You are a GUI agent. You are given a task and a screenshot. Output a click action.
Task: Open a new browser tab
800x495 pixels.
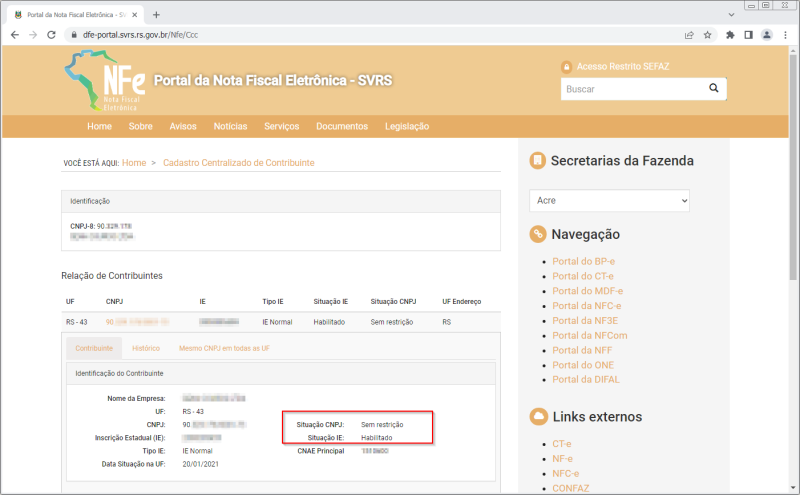point(156,15)
